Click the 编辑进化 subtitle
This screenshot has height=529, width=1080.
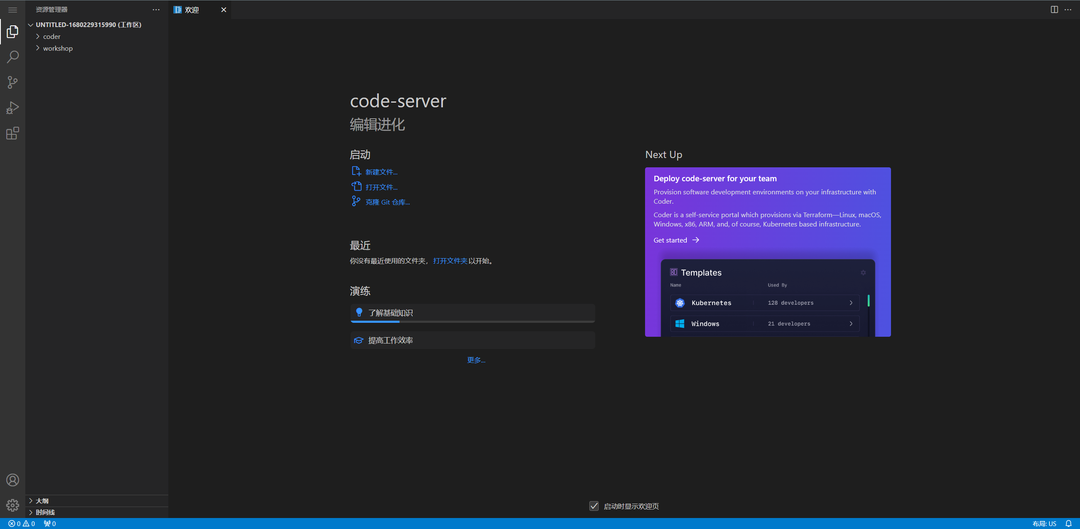pyautogui.click(x=377, y=125)
